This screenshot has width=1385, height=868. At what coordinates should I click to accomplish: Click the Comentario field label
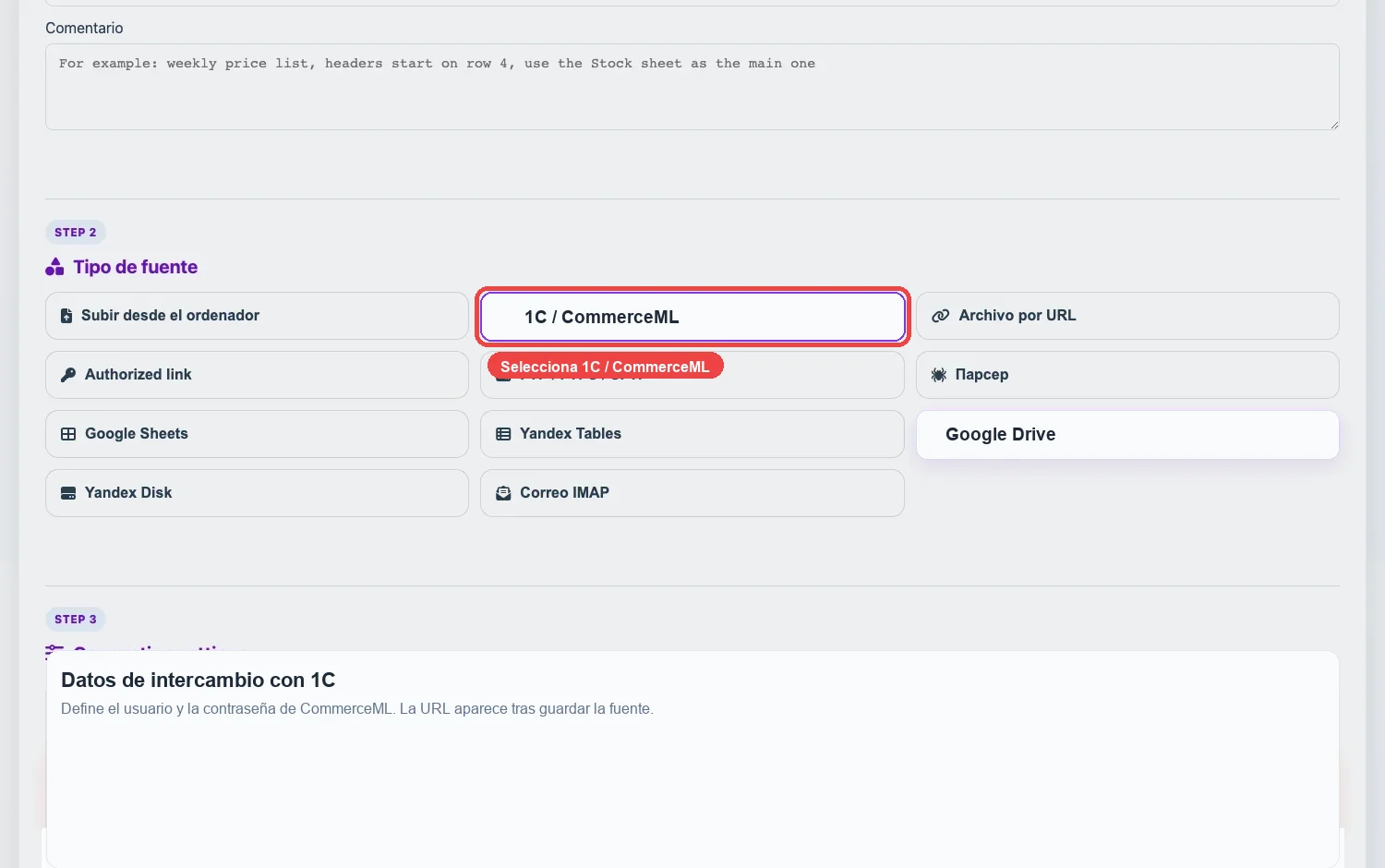click(x=84, y=28)
